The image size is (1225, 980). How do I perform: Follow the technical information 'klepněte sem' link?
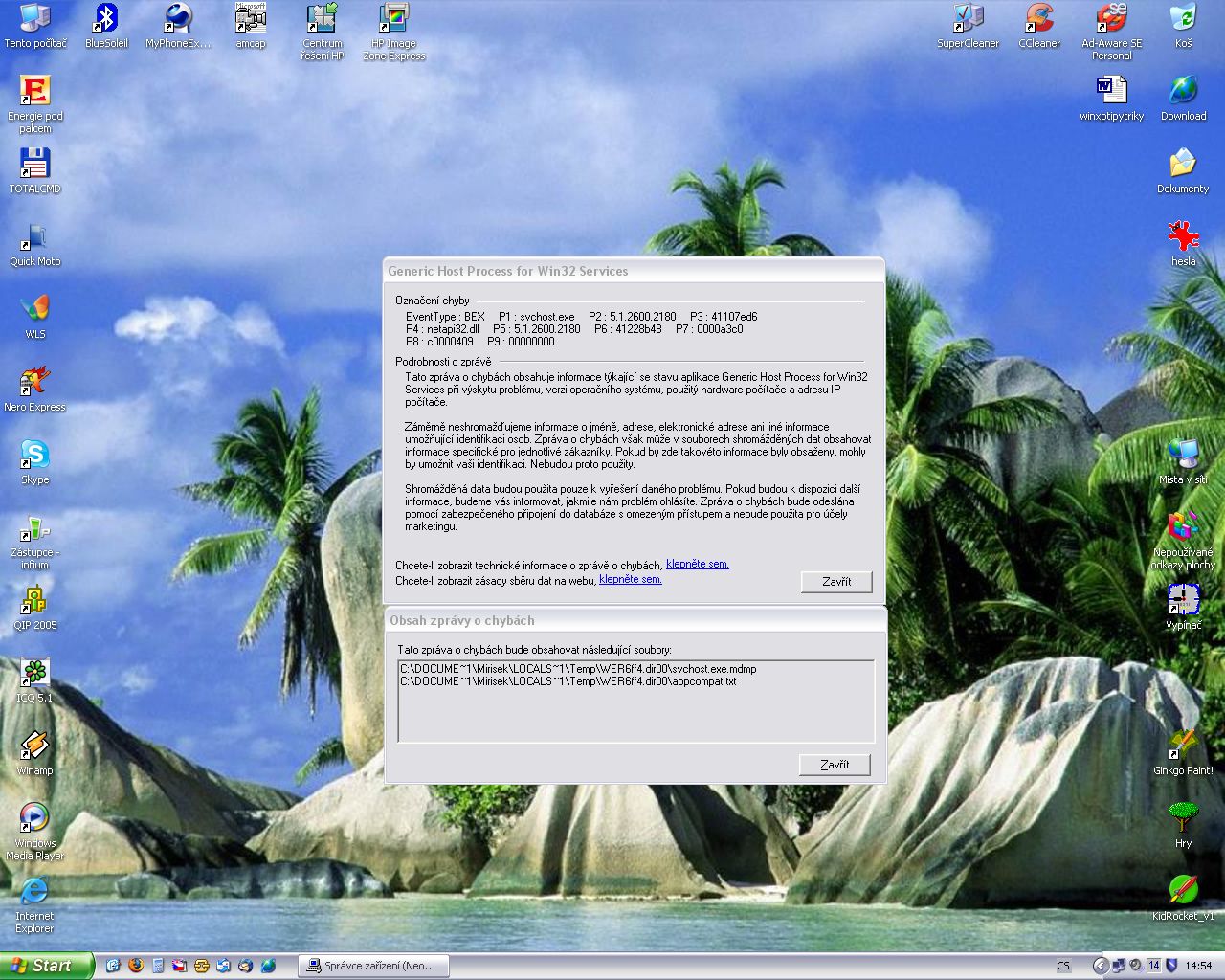(x=697, y=565)
